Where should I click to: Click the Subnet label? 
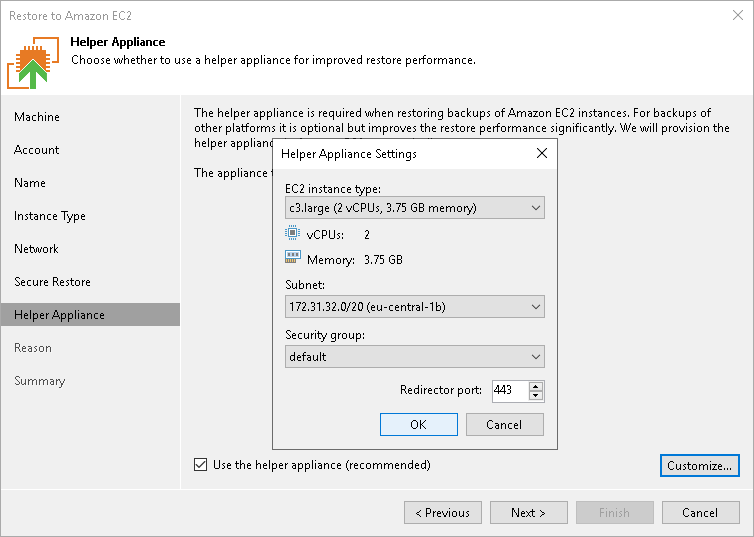(x=305, y=285)
